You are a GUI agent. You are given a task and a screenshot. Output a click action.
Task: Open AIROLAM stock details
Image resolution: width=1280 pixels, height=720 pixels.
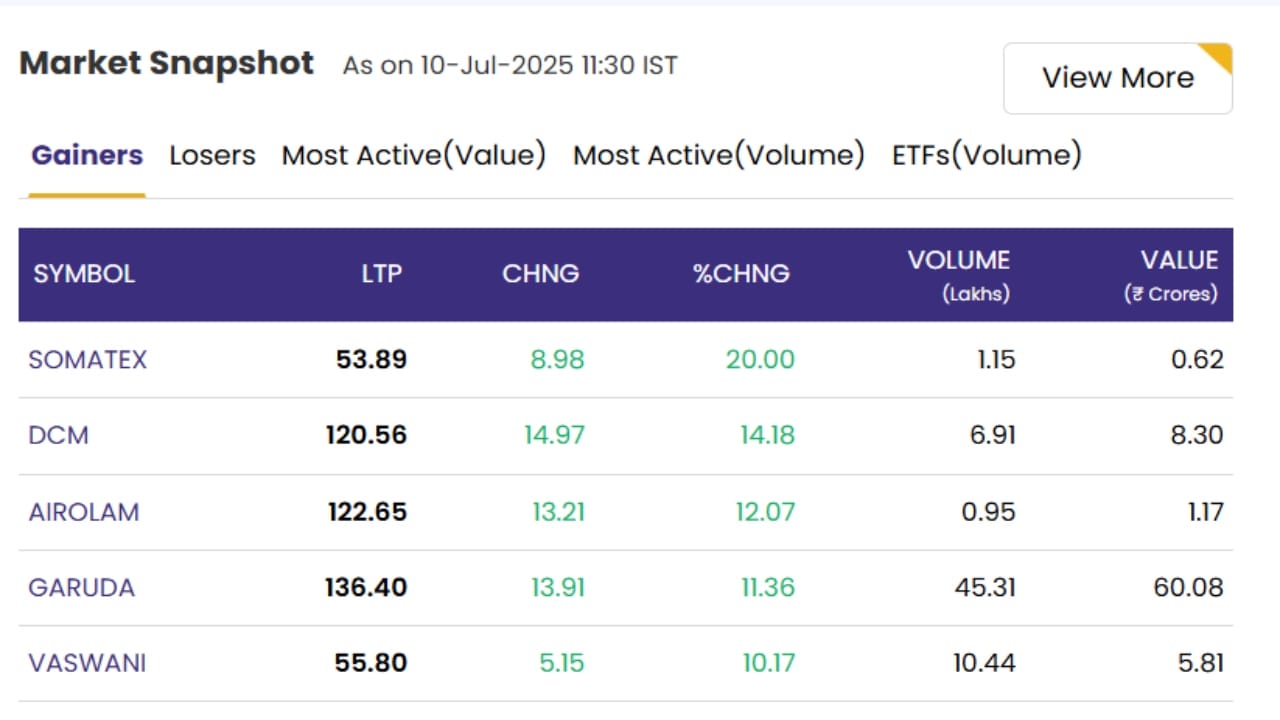(x=84, y=512)
